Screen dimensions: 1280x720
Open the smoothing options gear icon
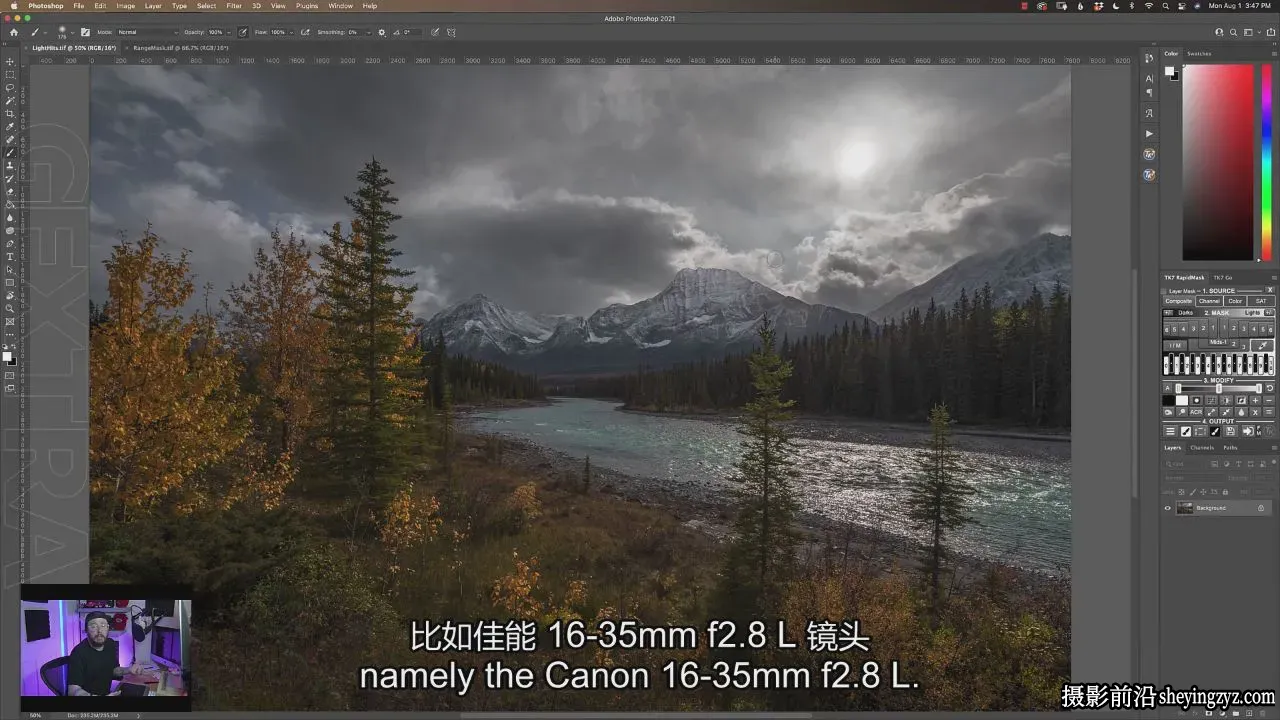[381, 32]
